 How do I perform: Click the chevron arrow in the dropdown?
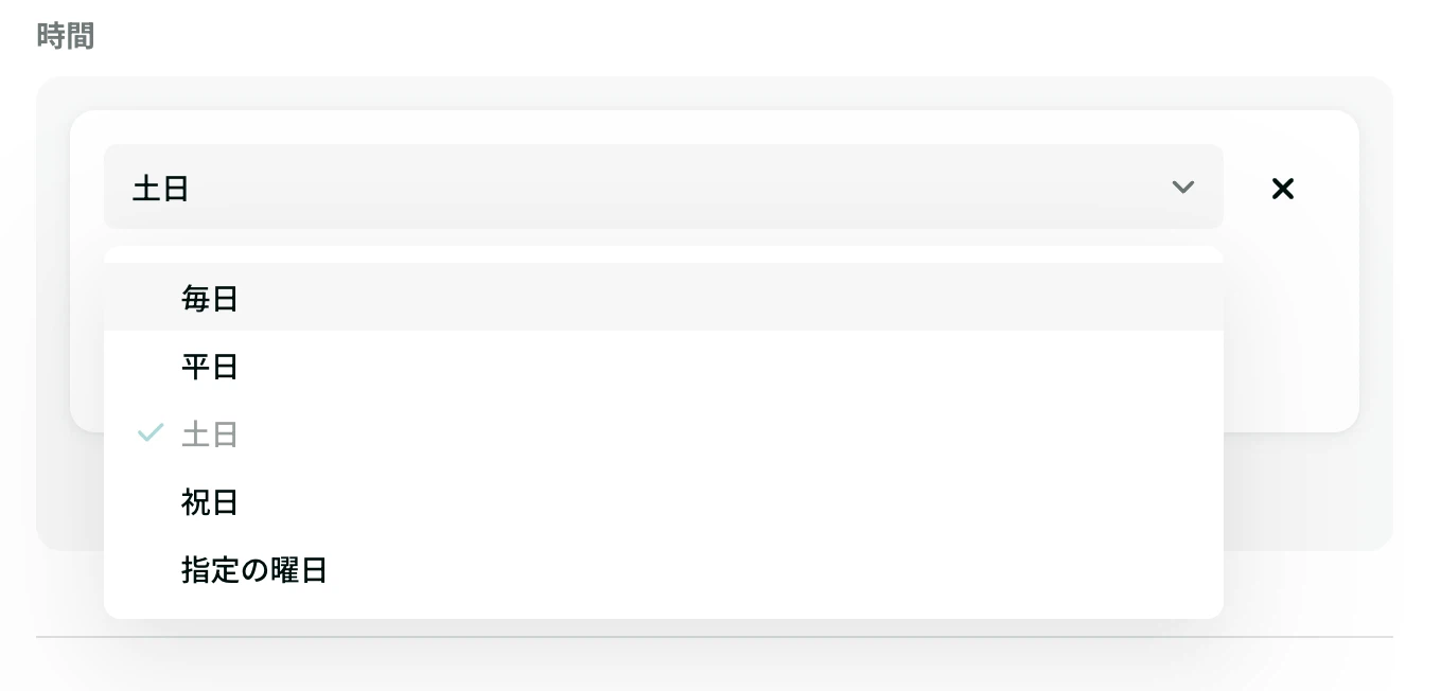pyautogui.click(x=1182, y=187)
